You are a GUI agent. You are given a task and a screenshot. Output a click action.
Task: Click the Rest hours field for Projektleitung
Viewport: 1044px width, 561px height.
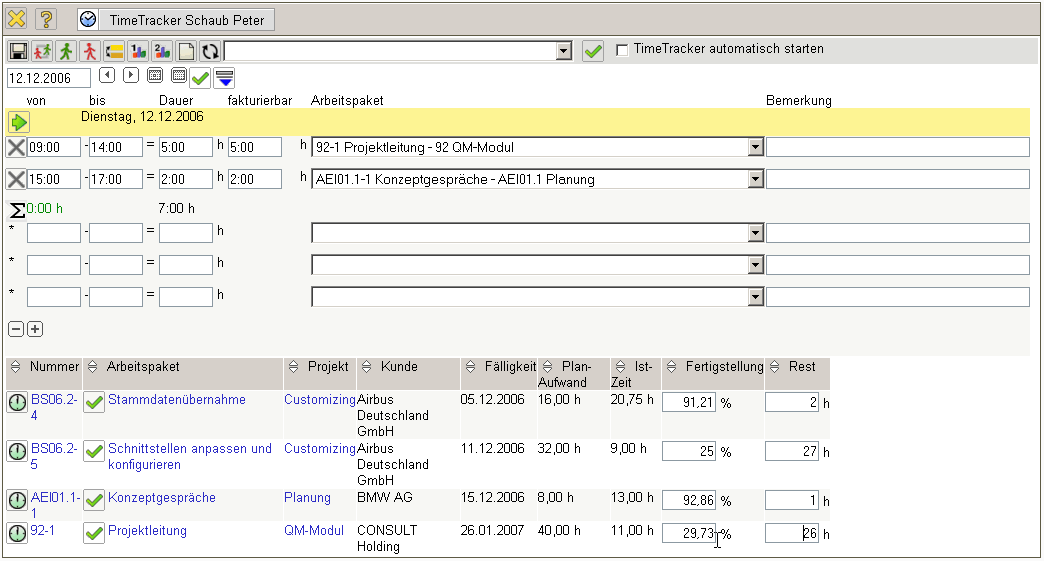[791, 533]
